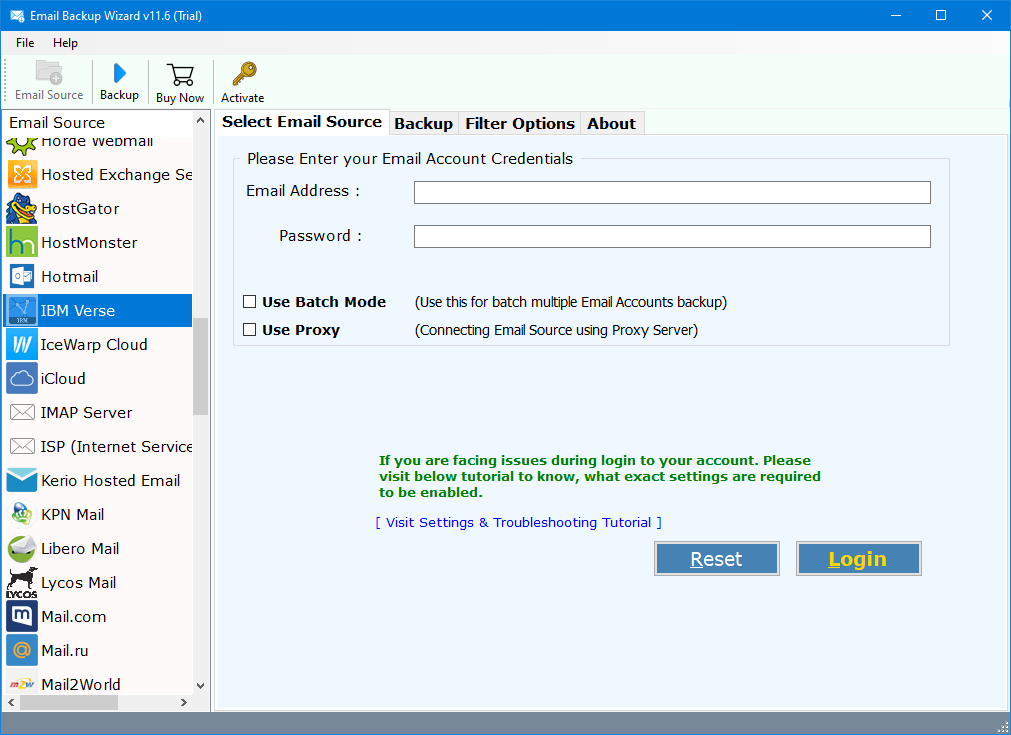Click the app icon in title bar

tap(17, 15)
